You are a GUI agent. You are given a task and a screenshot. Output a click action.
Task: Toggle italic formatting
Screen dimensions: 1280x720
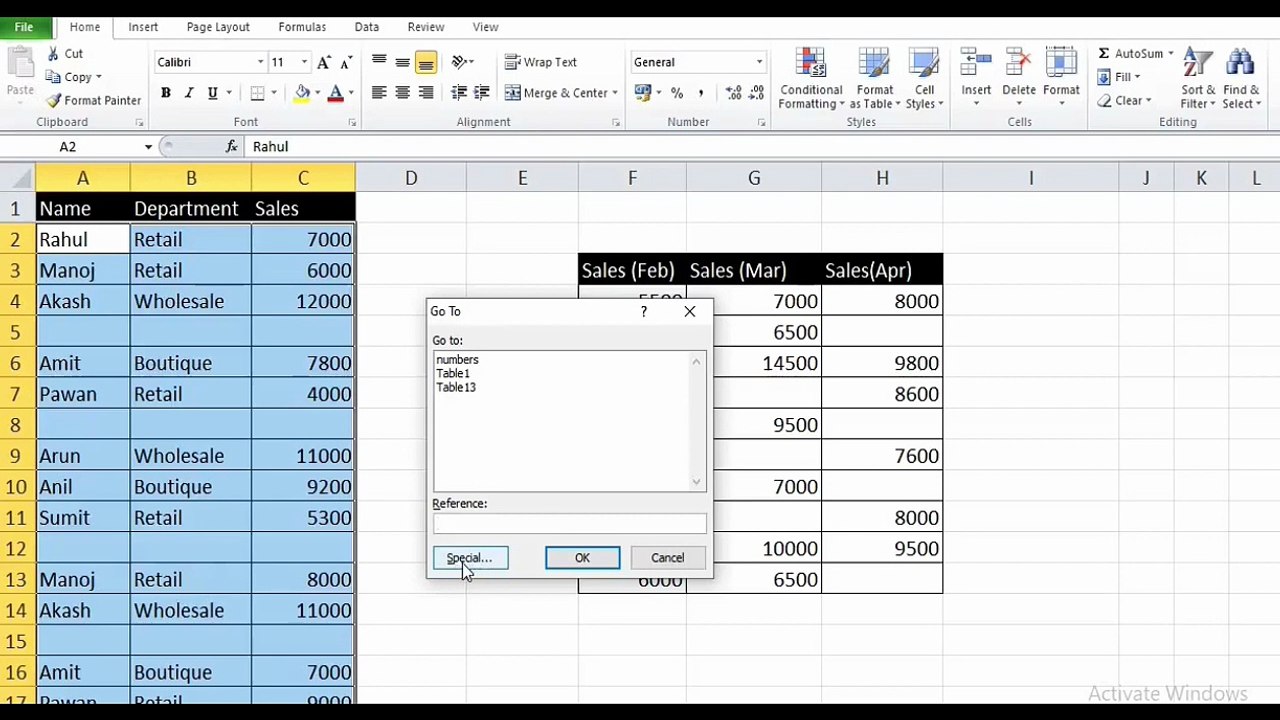click(189, 93)
